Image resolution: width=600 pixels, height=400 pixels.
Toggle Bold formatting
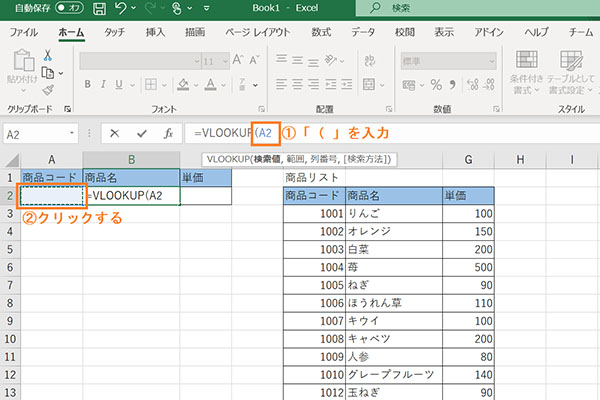coord(88,84)
